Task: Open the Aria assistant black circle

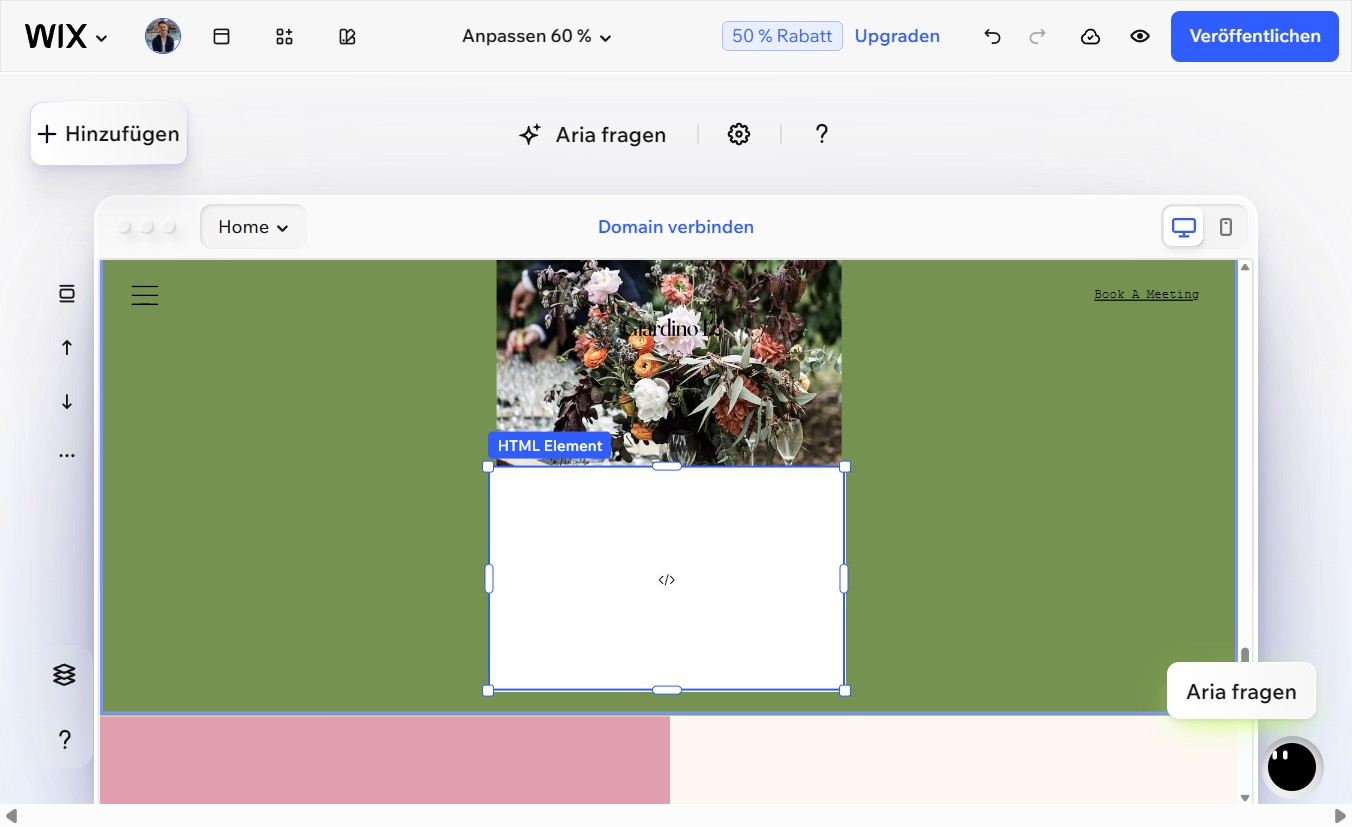Action: 1292,768
